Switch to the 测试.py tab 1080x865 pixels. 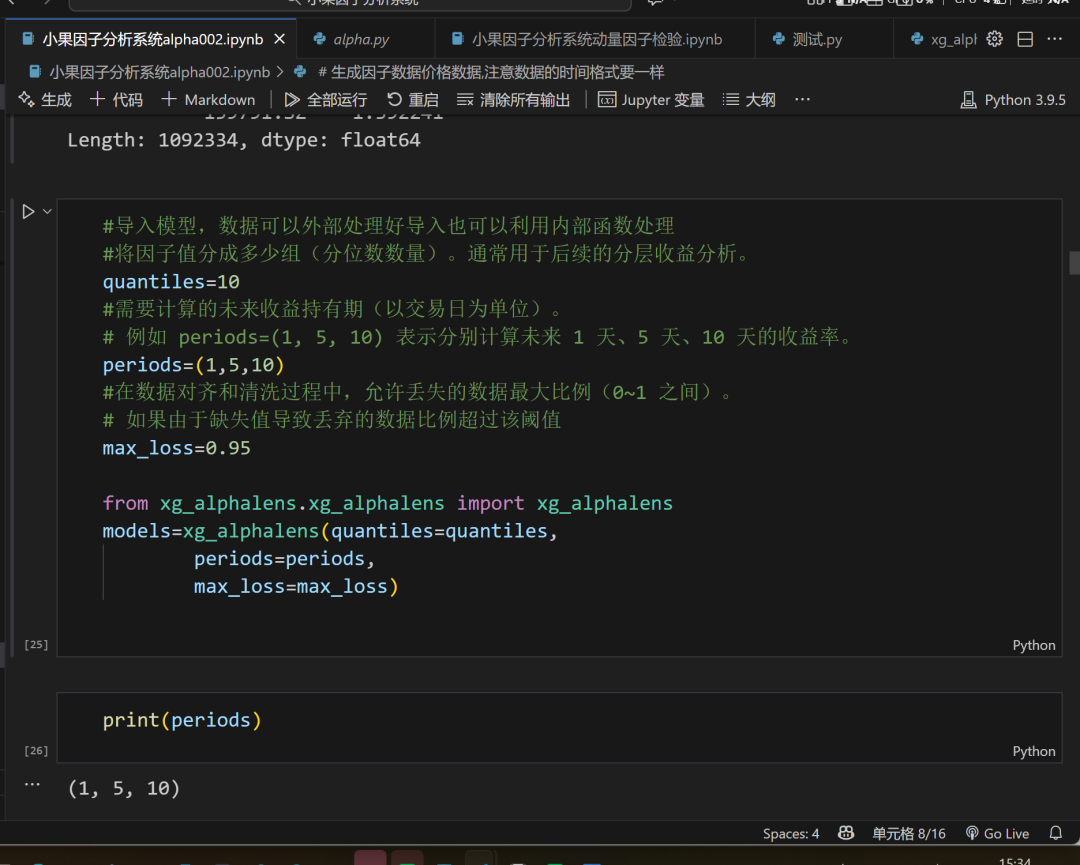point(816,39)
